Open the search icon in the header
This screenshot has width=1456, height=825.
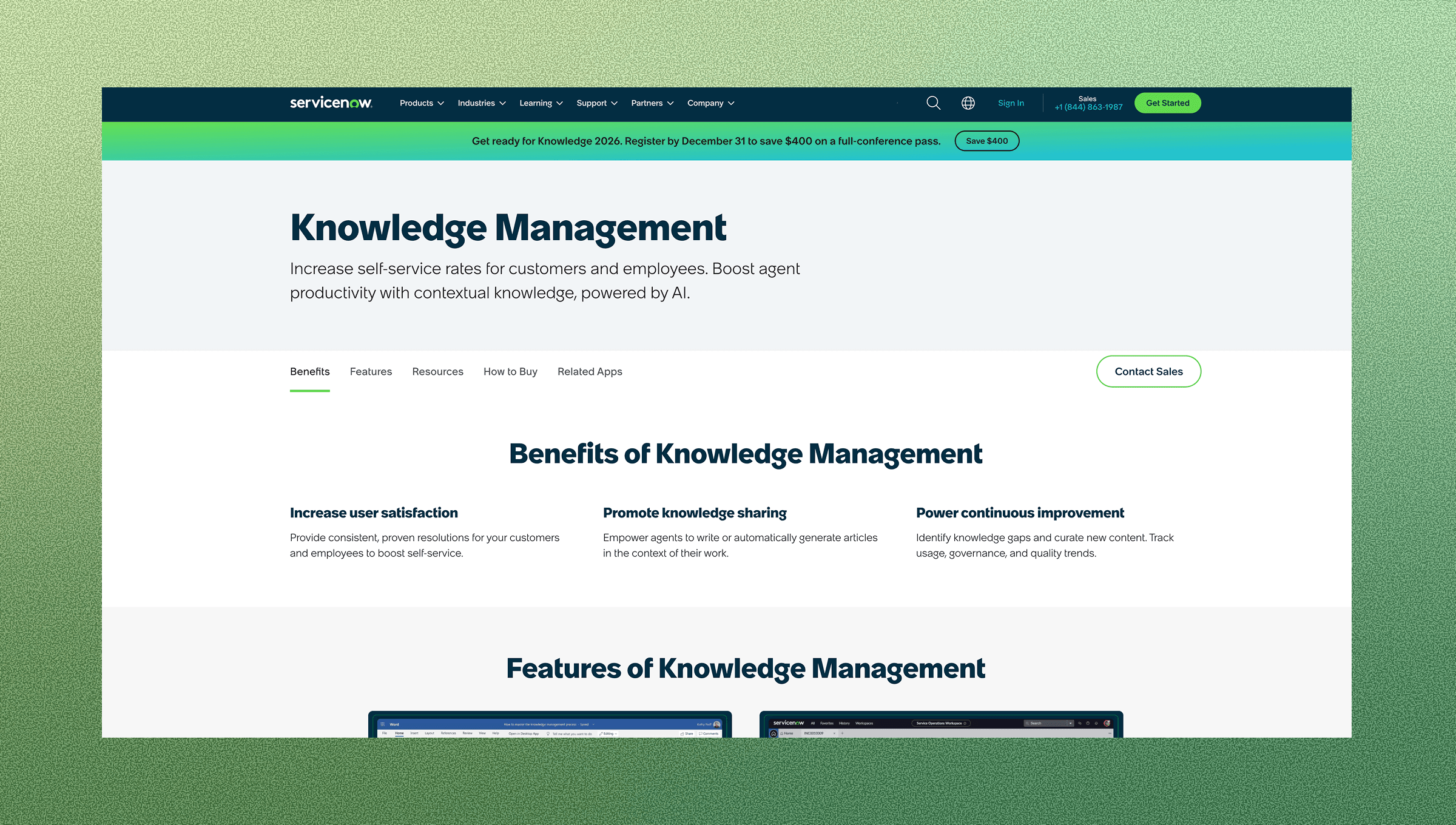[933, 103]
